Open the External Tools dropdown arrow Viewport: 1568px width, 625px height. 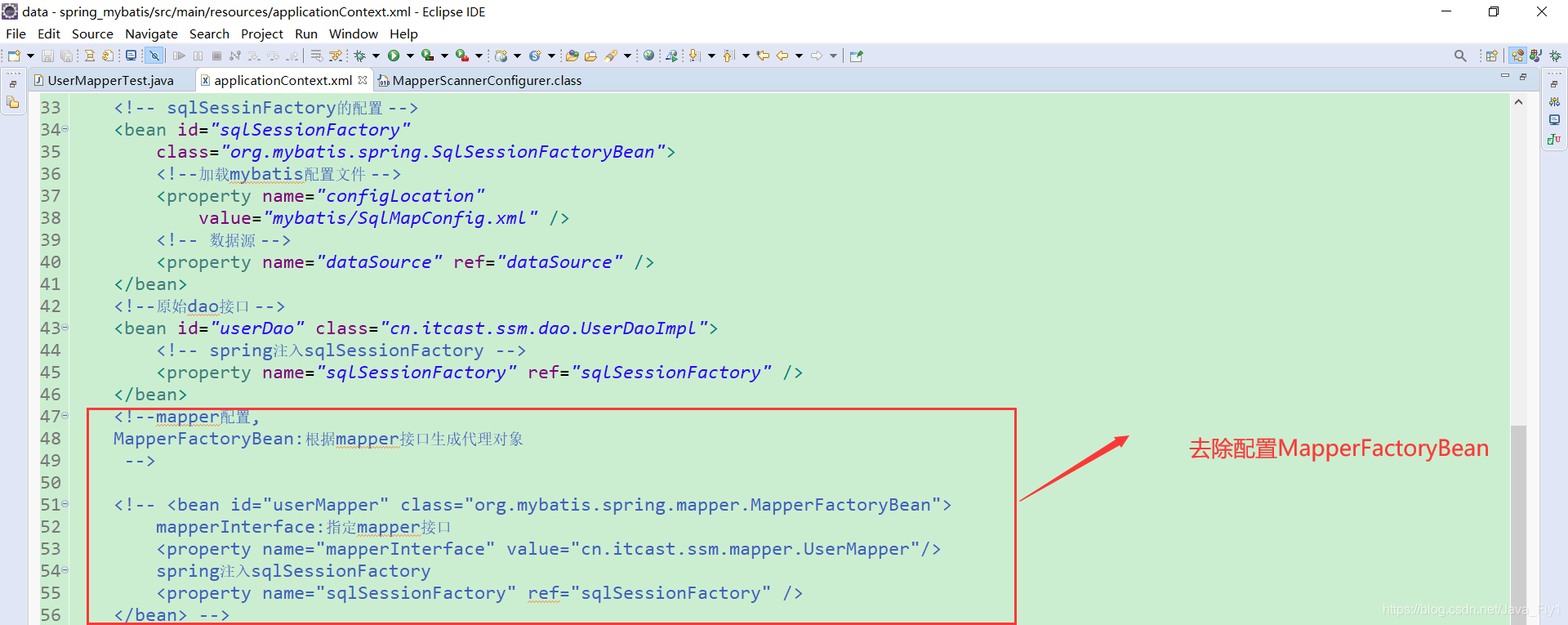(479, 56)
